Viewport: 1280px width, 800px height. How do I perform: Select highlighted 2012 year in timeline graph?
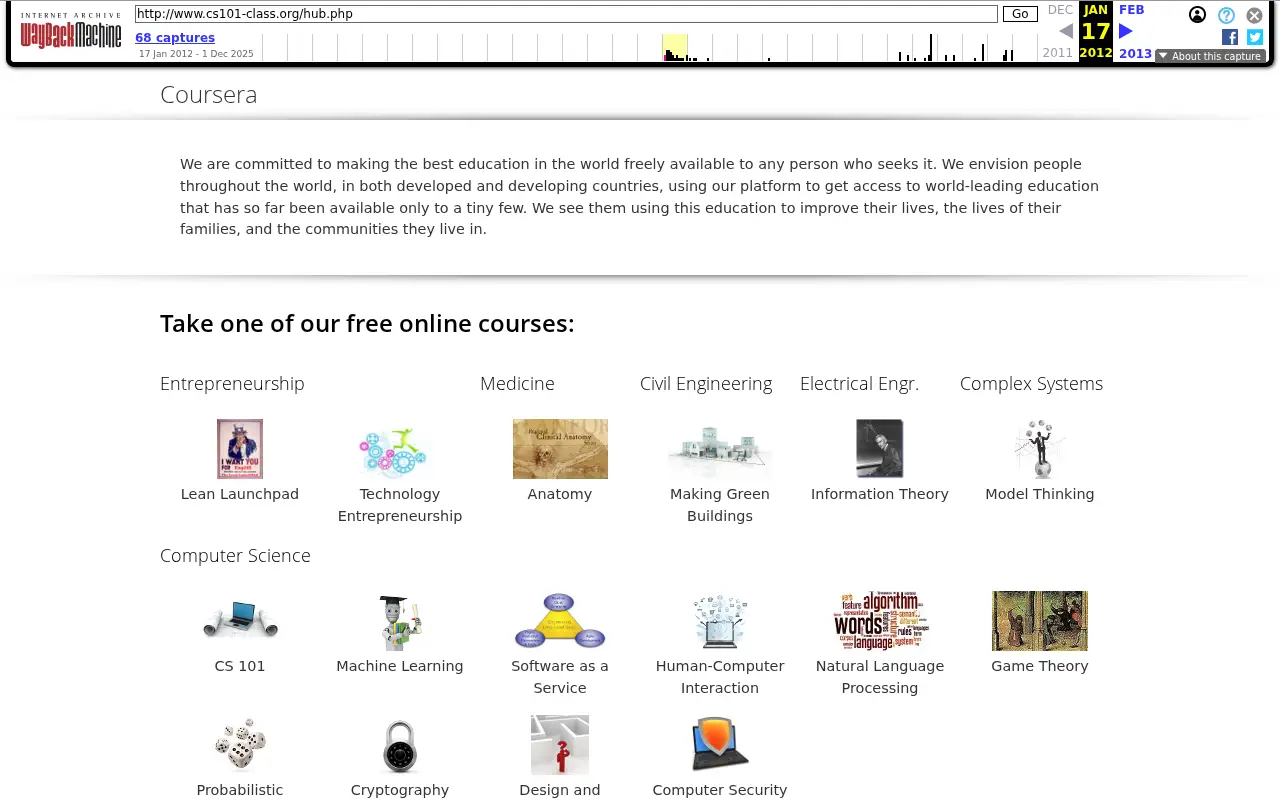coord(675,47)
